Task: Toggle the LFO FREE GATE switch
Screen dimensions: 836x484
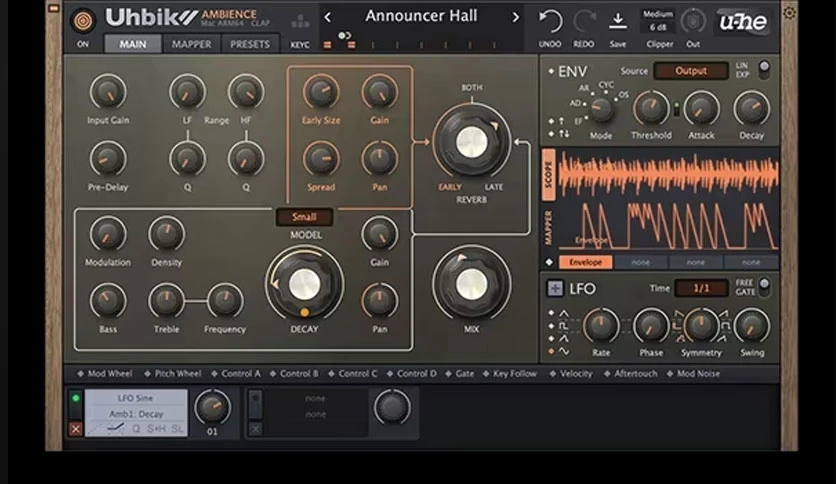Action: [764, 287]
